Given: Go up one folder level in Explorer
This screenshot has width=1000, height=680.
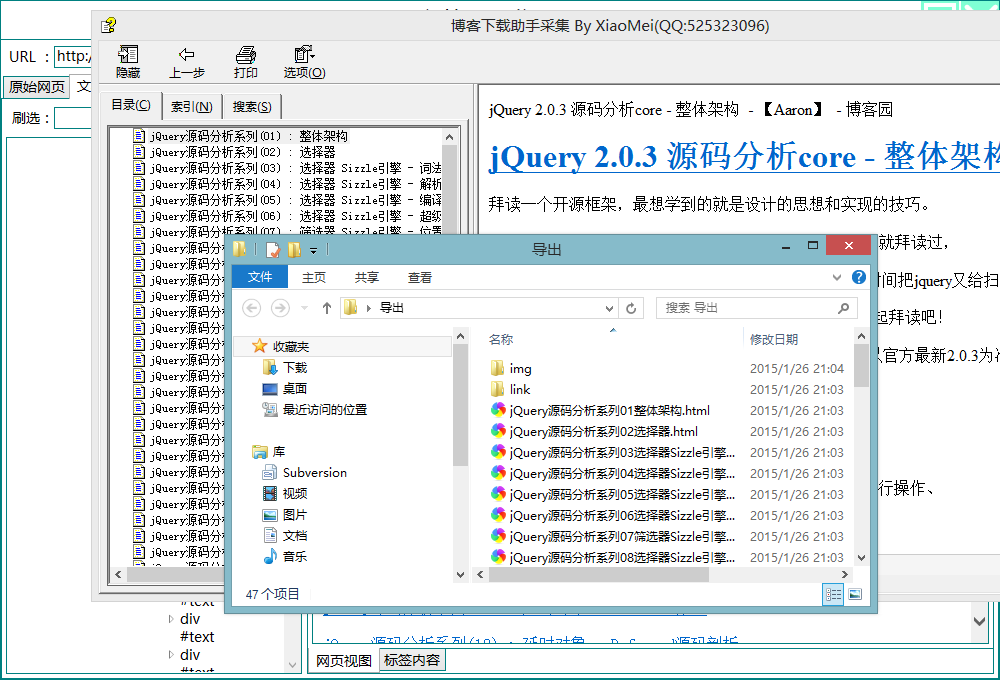Looking at the screenshot, I should pyautogui.click(x=327, y=308).
